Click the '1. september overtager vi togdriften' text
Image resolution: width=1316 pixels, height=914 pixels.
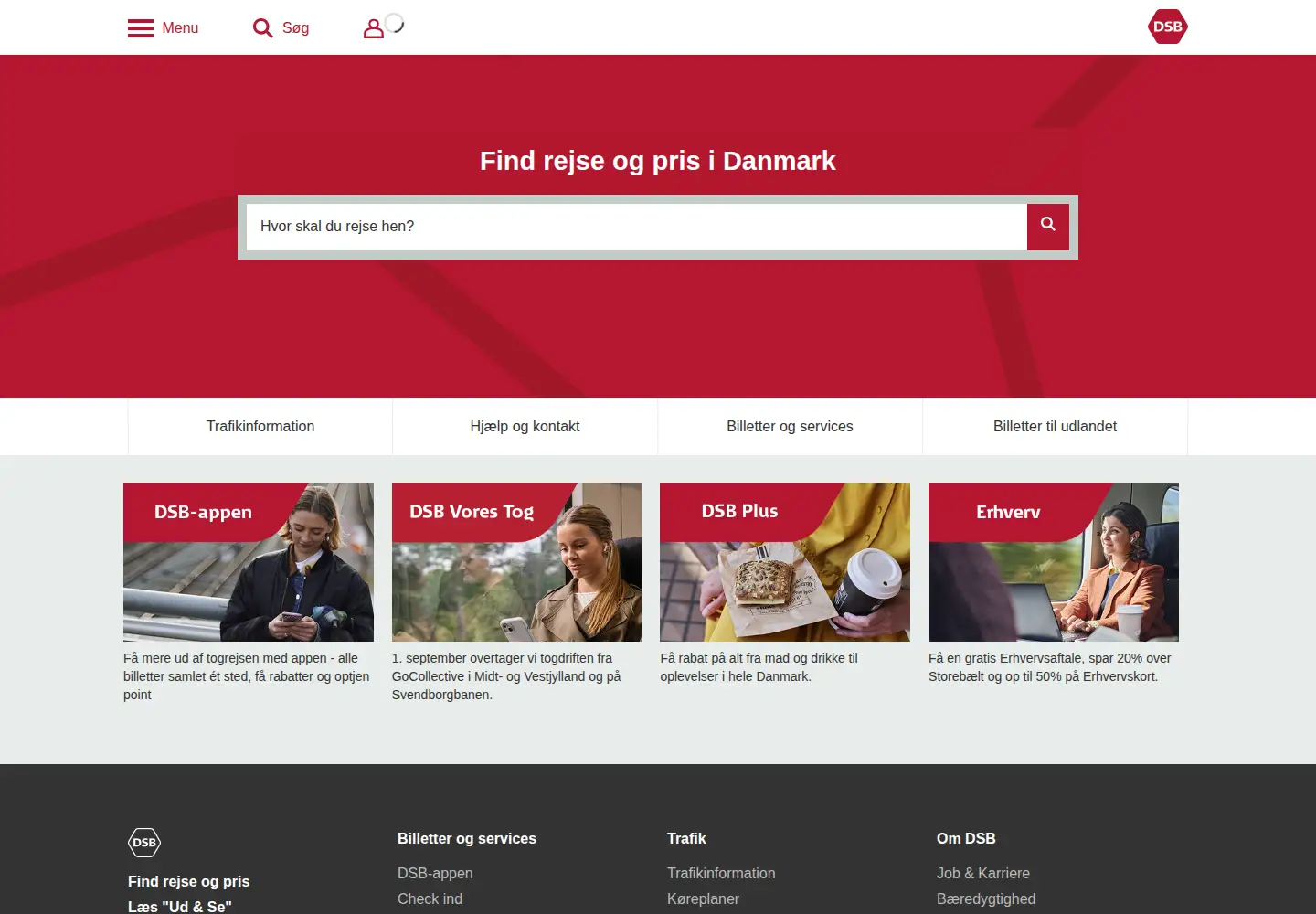coord(506,676)
